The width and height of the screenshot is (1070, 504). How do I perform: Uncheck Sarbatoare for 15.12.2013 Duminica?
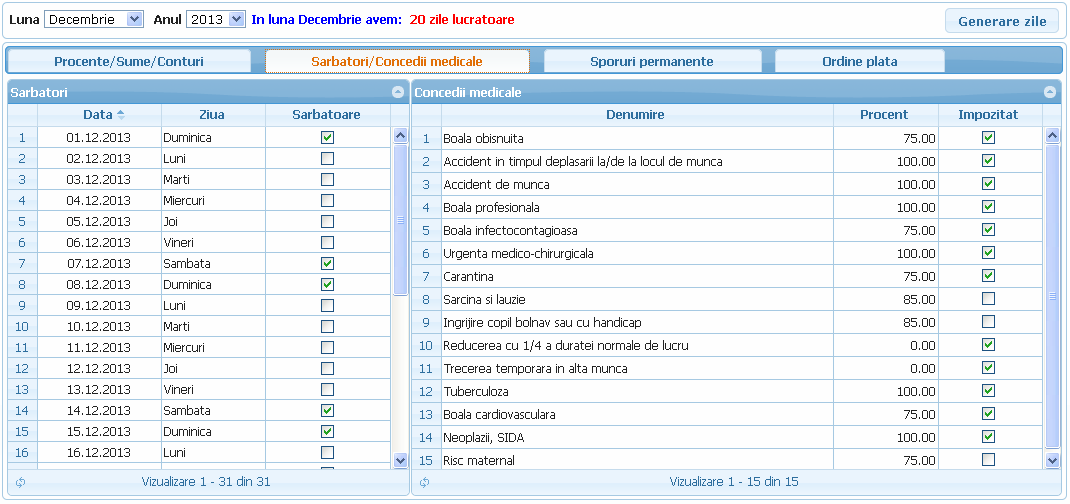click(x=328, y=432)
